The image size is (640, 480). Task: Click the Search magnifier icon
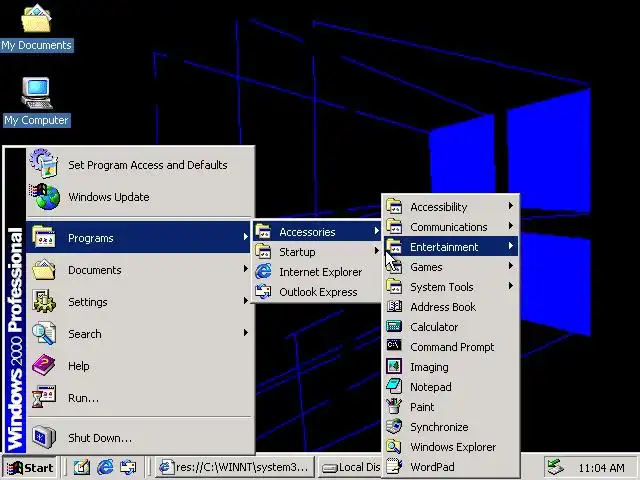(44, 333)
